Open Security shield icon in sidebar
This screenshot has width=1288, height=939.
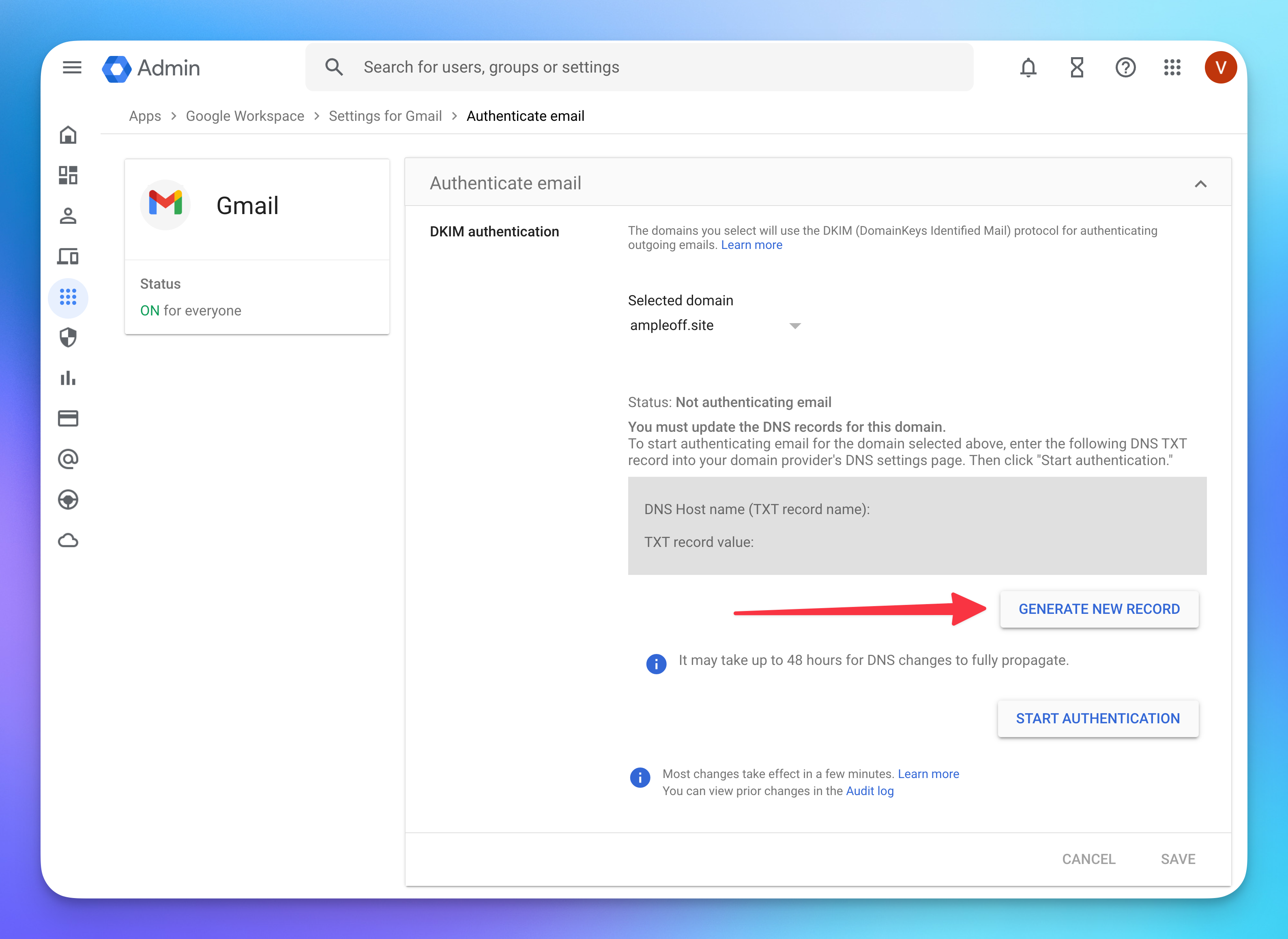pyautogui.click(x=68, y=338)
